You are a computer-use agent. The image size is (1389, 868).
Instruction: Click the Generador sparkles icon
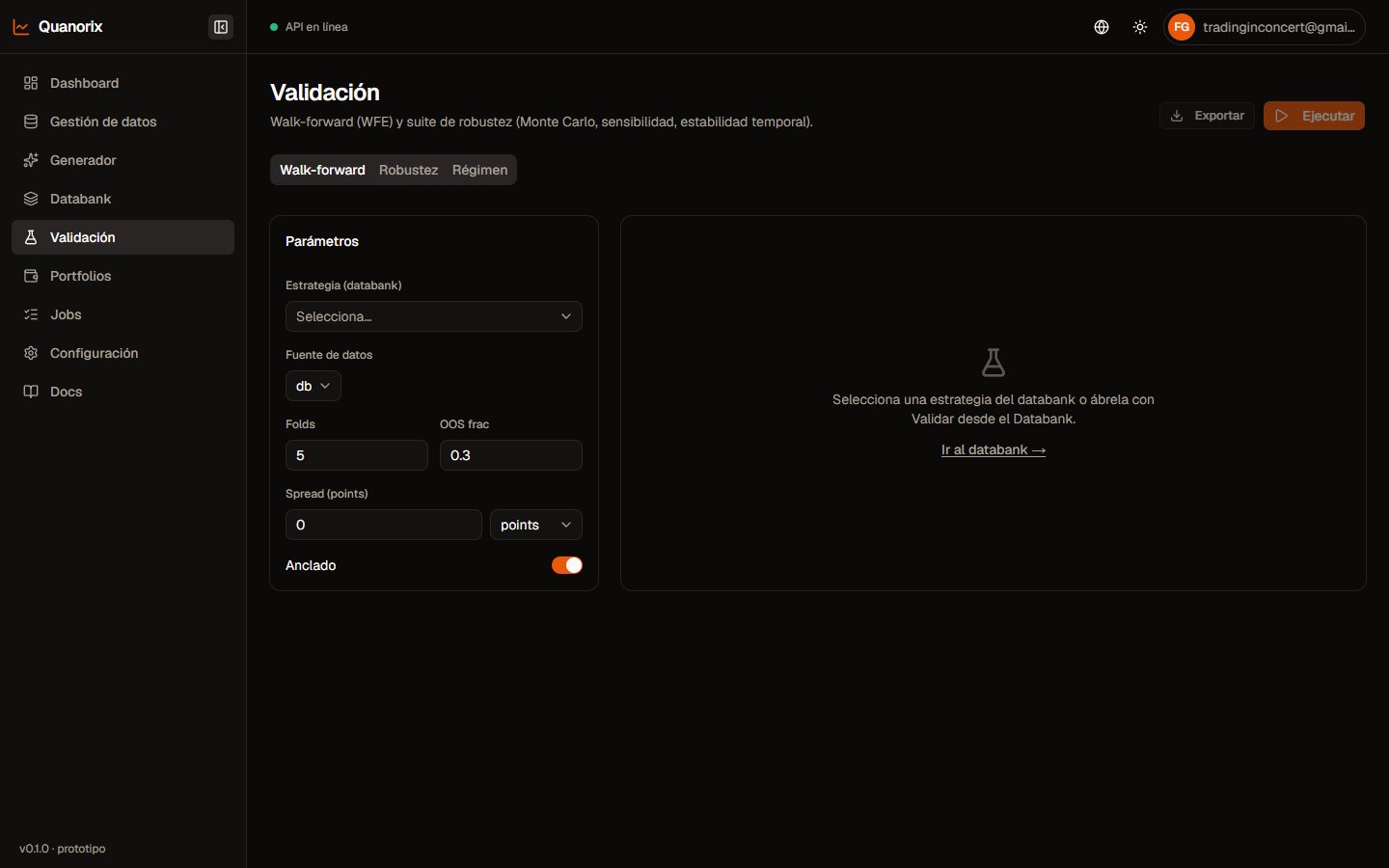31,160
